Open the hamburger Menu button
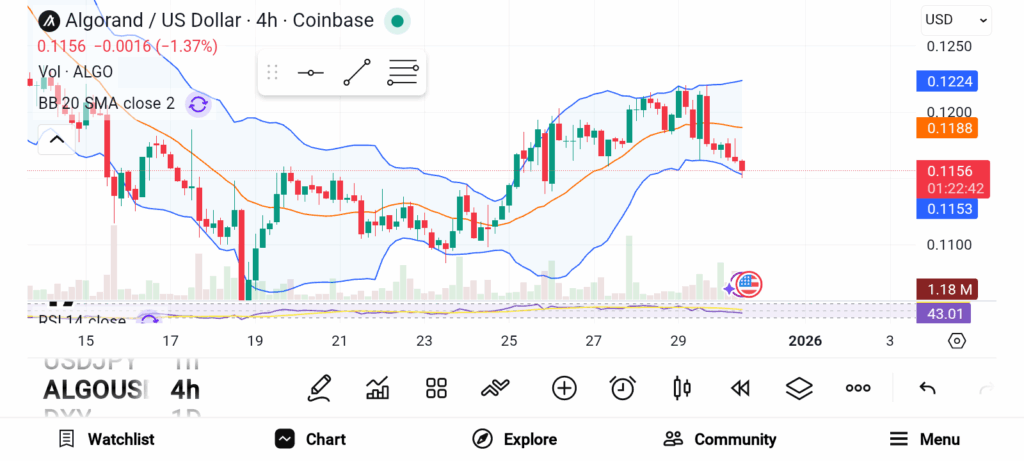 click(x=925, y=439)
